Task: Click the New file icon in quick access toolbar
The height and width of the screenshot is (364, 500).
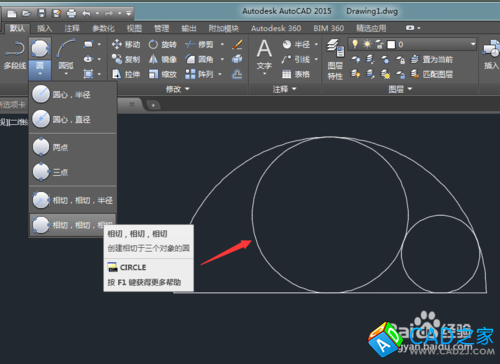Action: pos(12,14)
